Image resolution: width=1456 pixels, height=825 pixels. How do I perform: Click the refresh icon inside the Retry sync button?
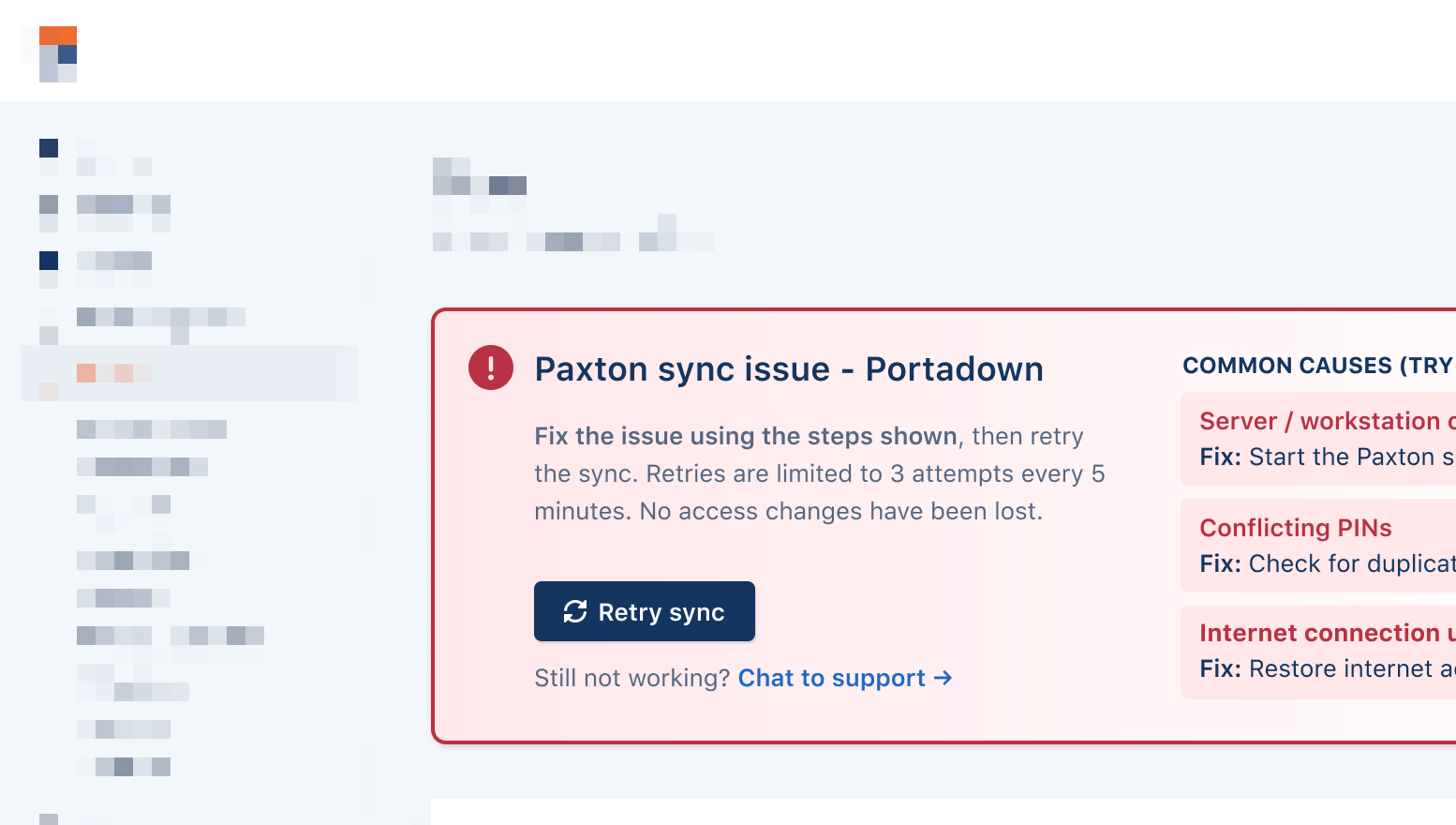pyautogui.click(x=574, y=611)
